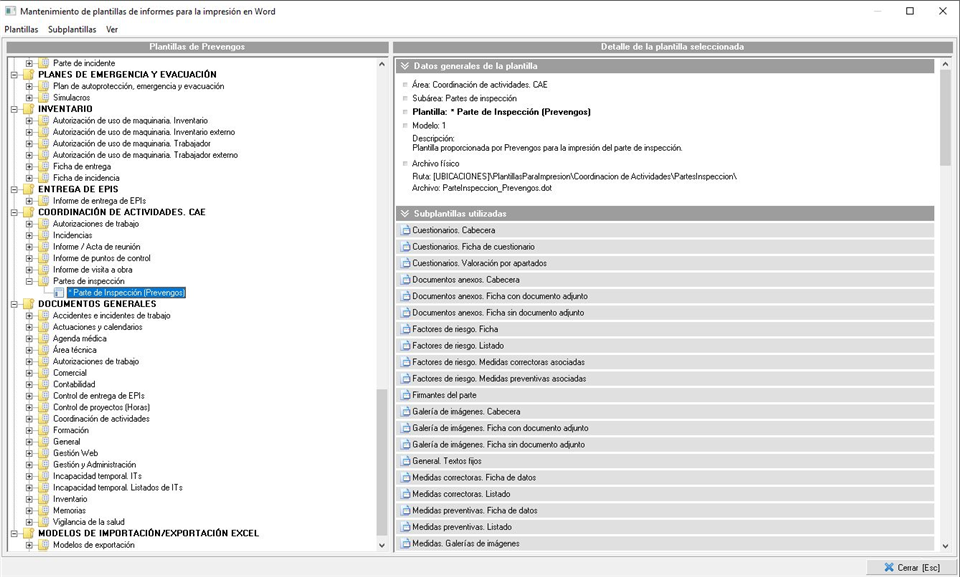960x577 pixels.
Task: Collapse the Subplantillas utilizadas section
Action: [x=404, y=214]
